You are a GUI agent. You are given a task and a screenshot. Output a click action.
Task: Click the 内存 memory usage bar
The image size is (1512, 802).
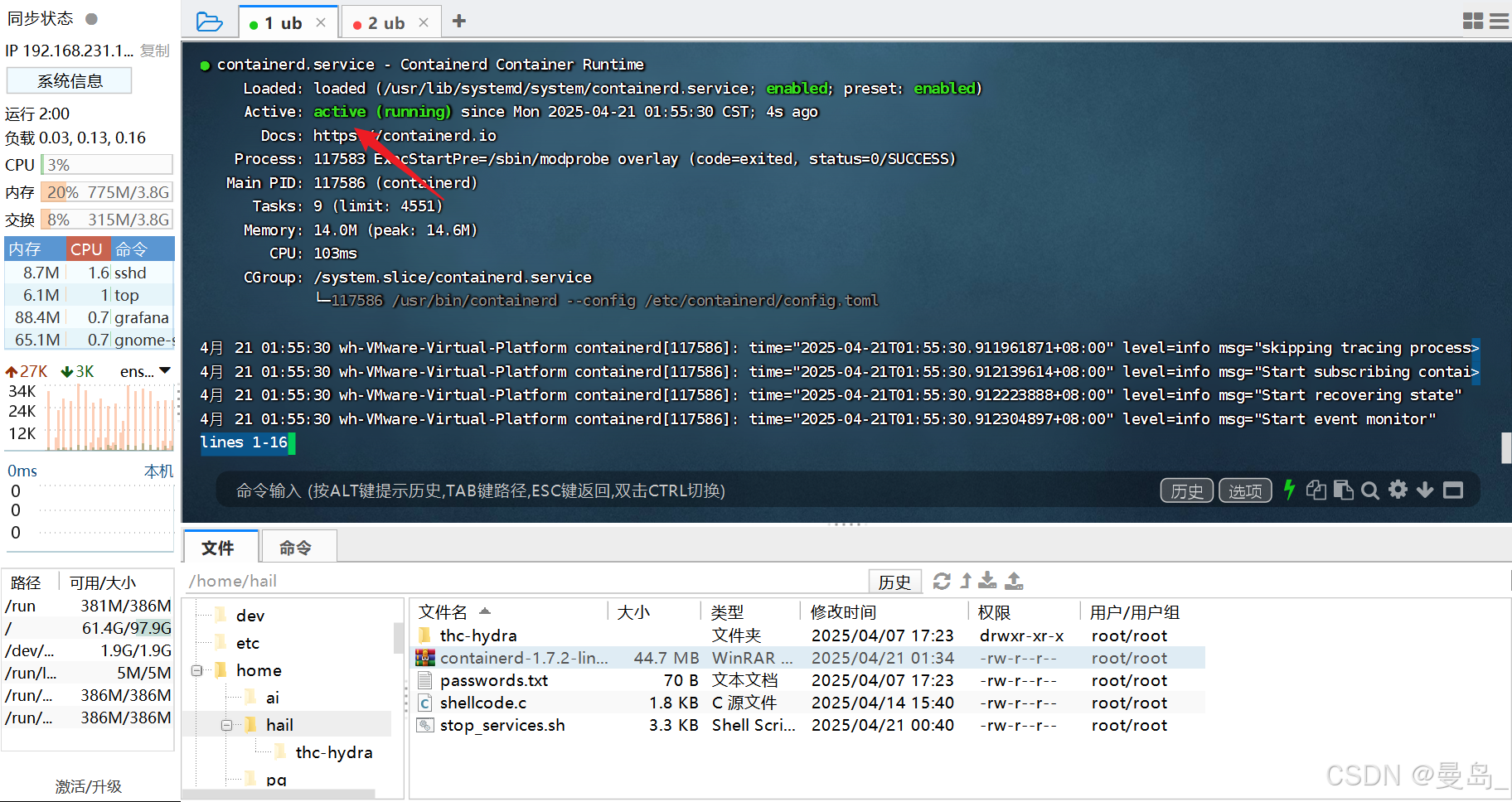coord(107,192)
